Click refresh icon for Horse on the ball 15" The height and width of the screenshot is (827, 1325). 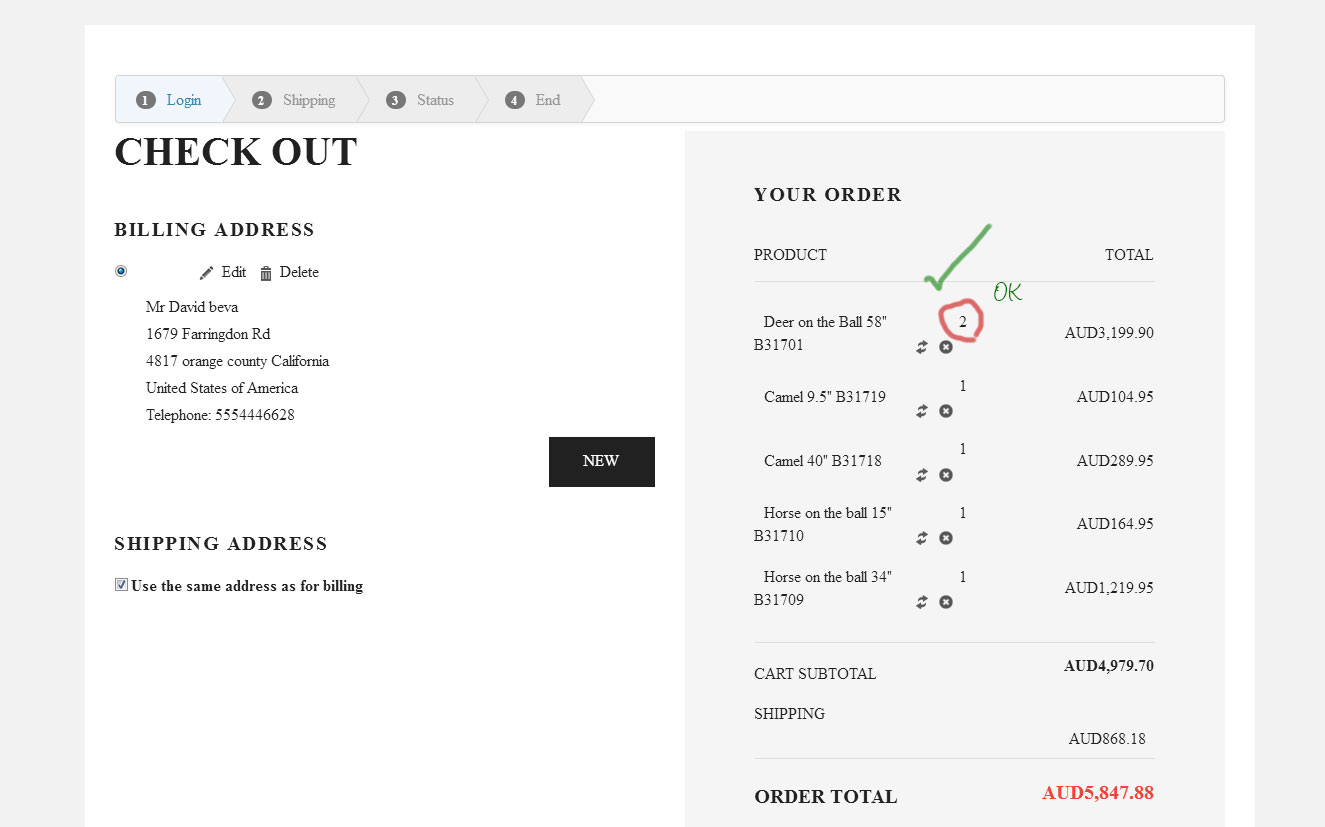tap(922, 538)
